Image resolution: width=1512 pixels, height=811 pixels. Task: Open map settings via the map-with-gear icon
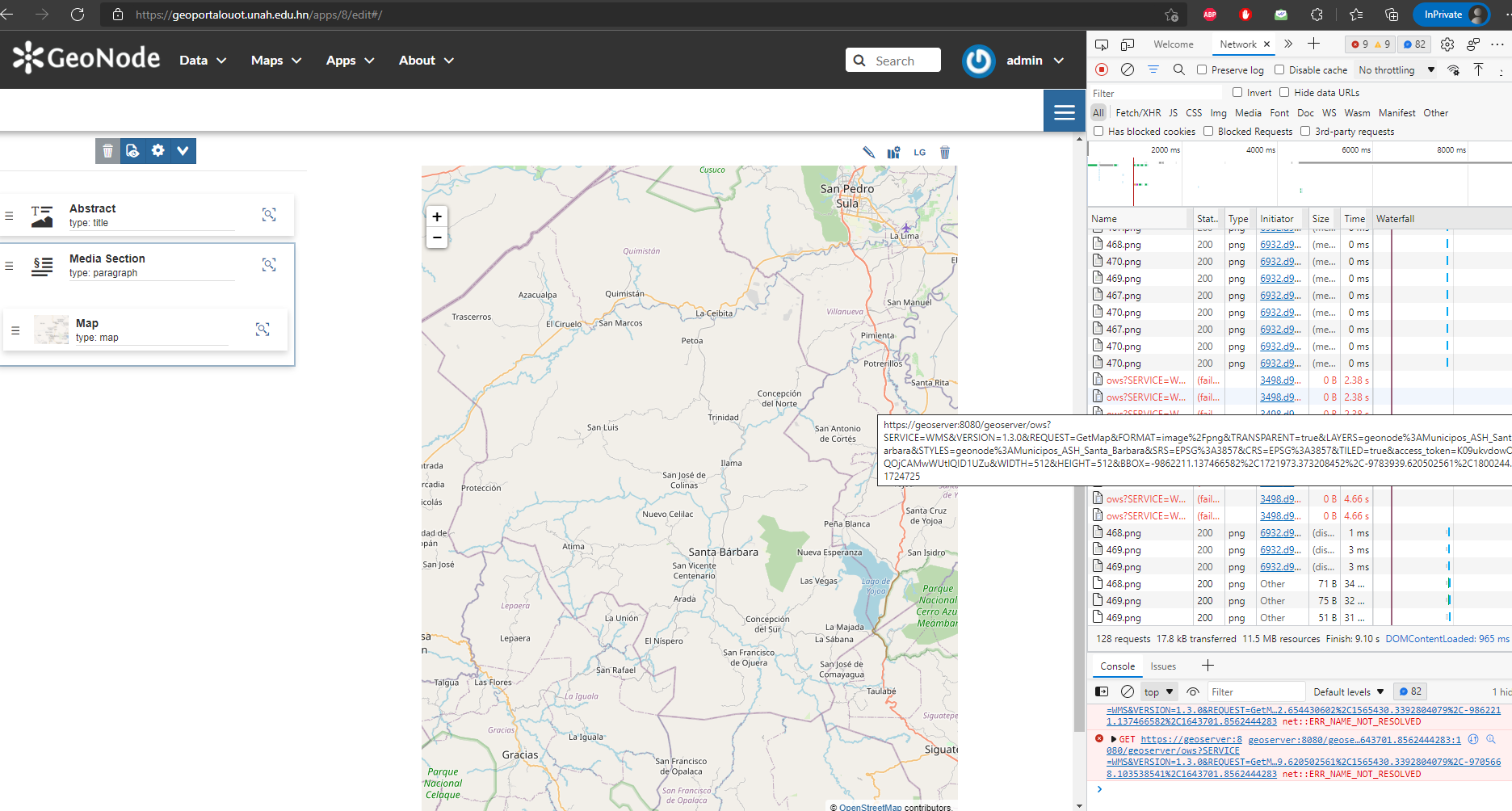(892, 152)
